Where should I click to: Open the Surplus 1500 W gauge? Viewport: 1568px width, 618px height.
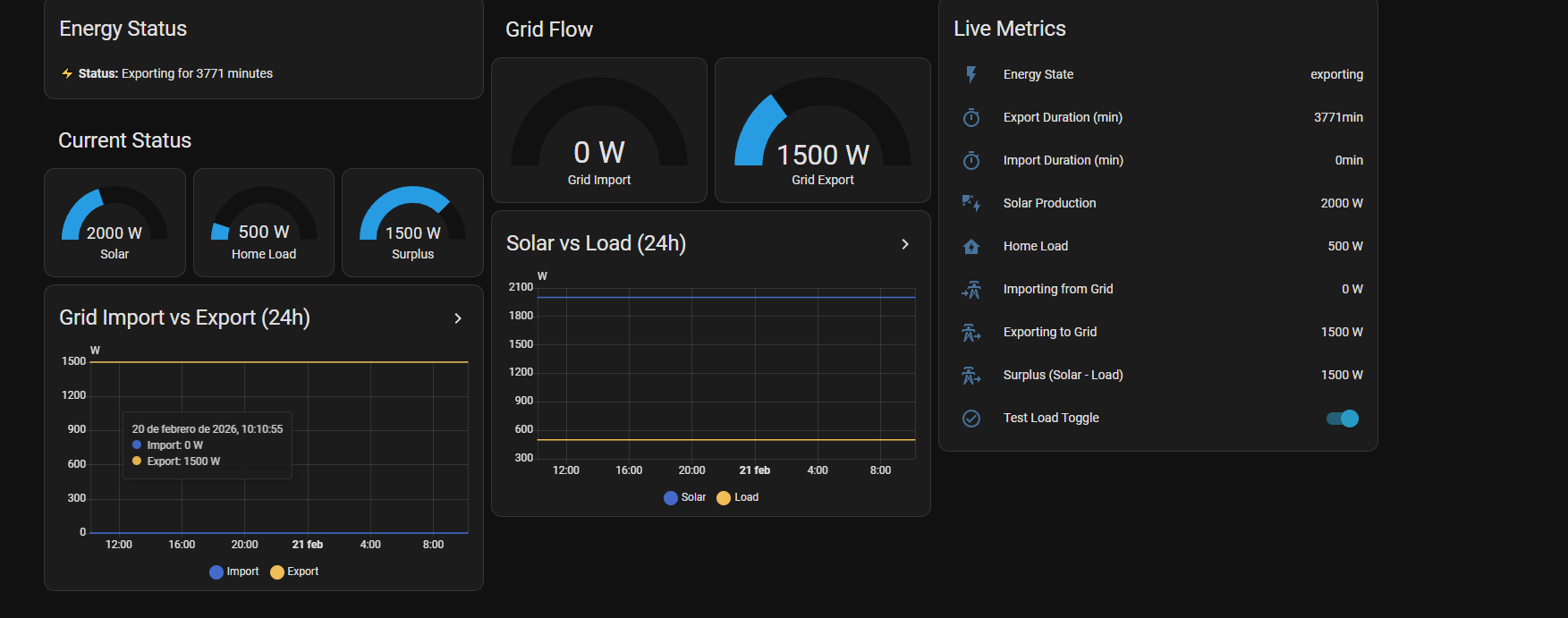pos(412,223)
